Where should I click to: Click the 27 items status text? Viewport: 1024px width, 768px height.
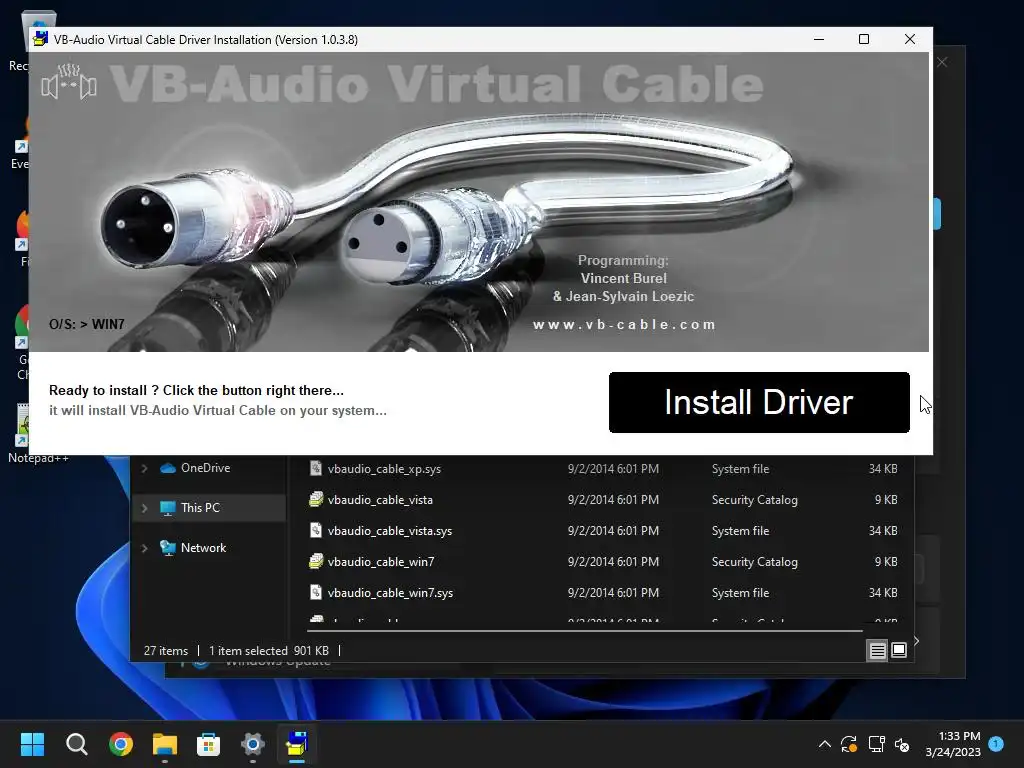(166, 651)
